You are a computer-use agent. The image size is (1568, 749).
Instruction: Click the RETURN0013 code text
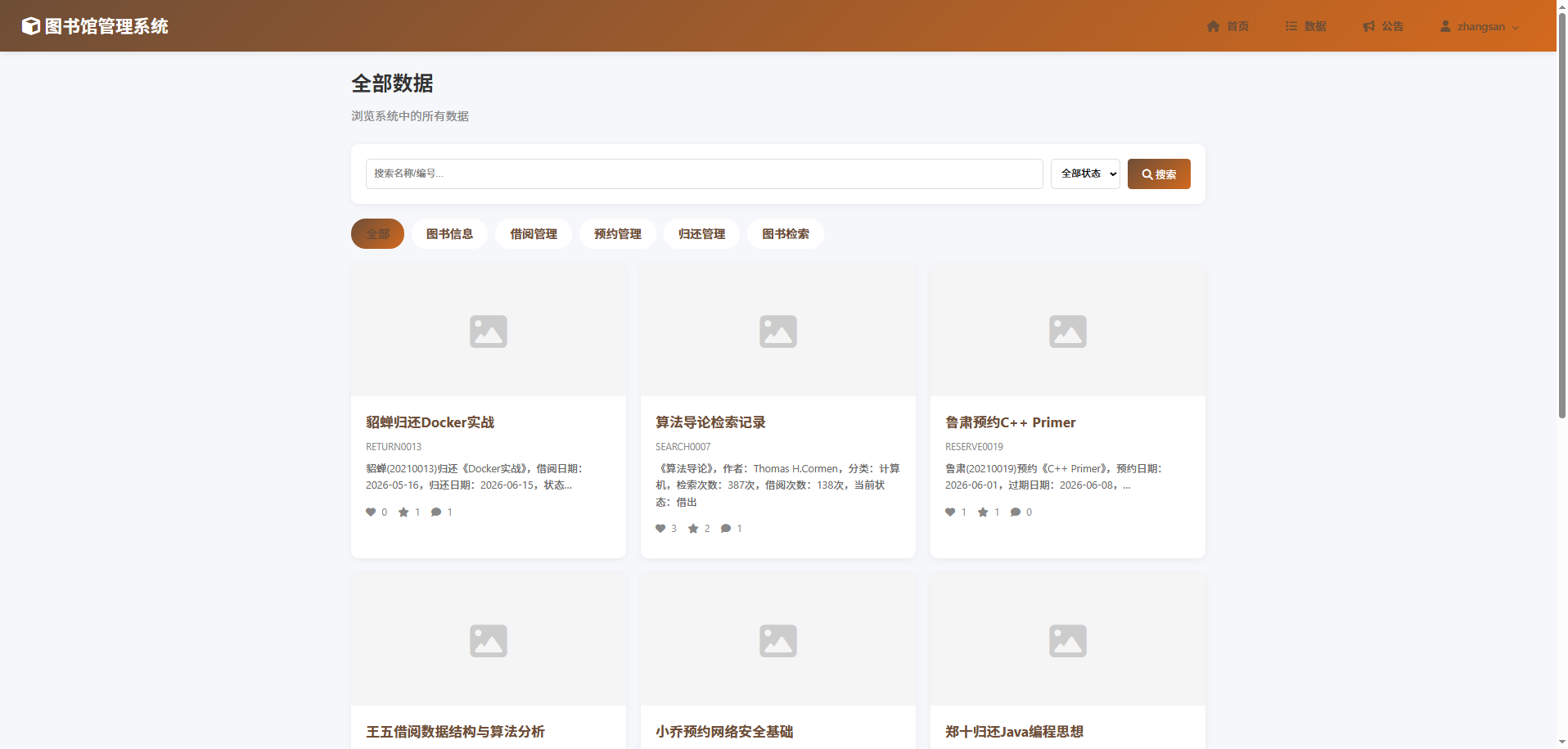(394, 447)
